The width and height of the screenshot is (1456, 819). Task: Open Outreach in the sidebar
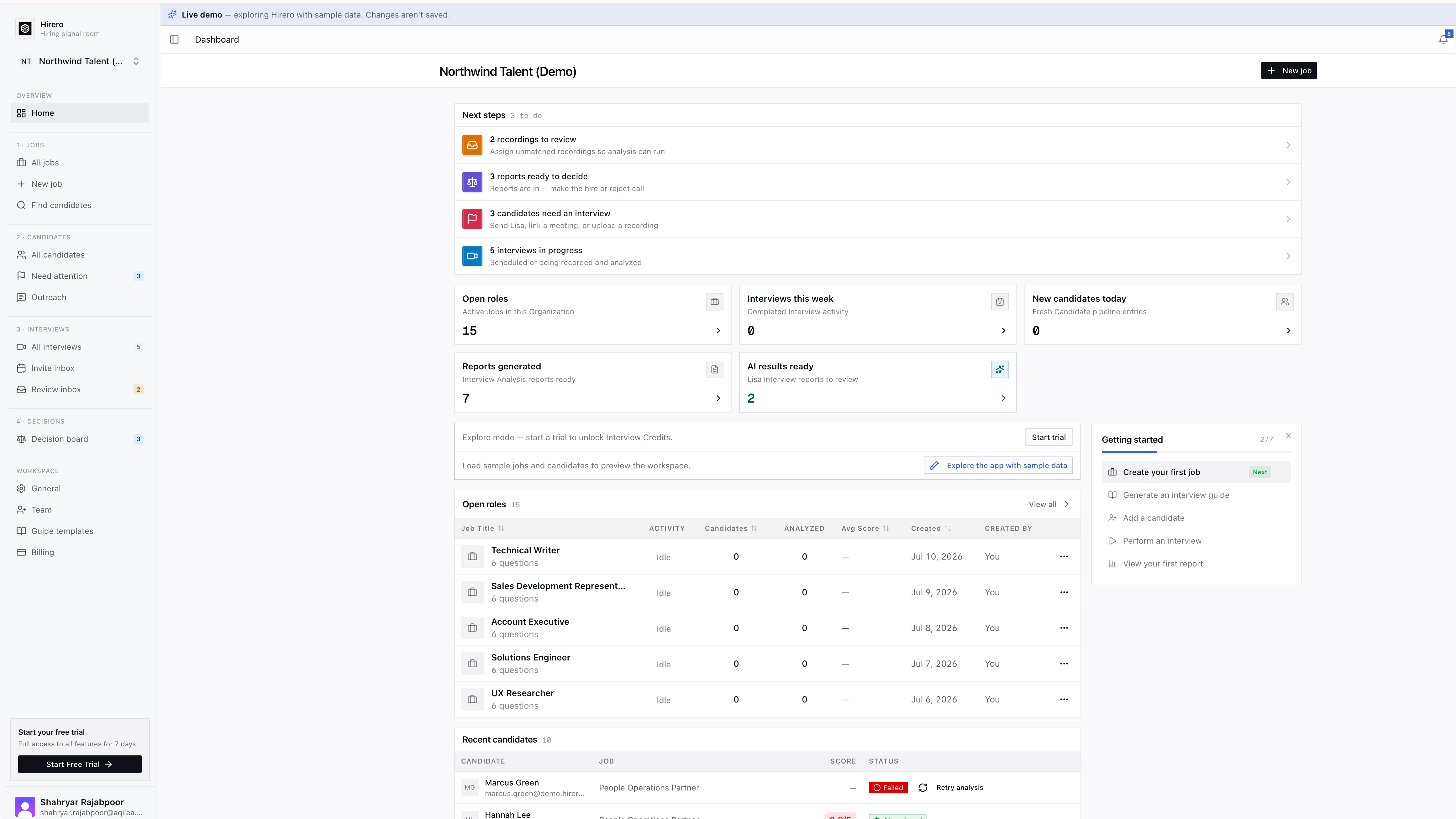[80, 298]
